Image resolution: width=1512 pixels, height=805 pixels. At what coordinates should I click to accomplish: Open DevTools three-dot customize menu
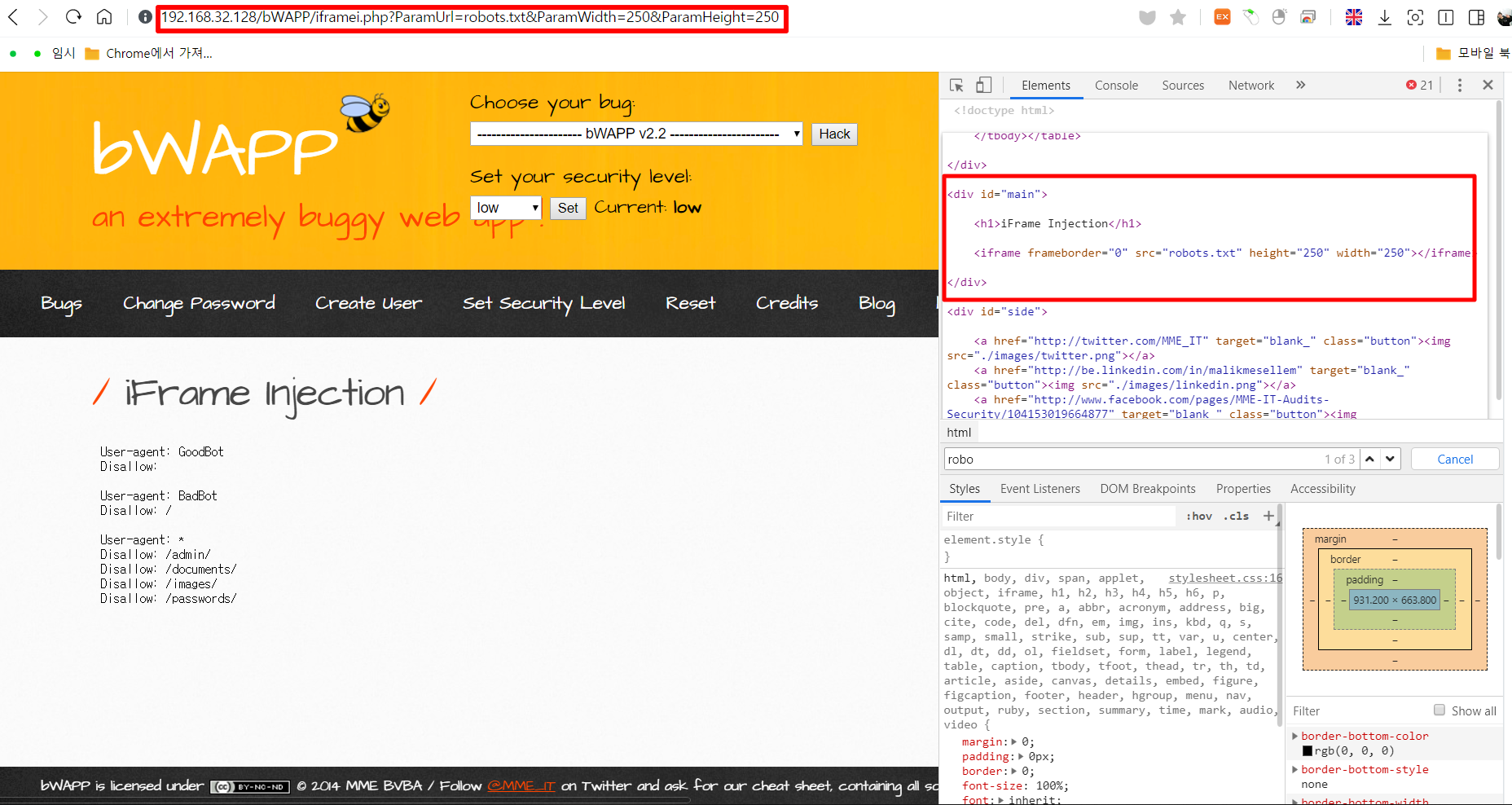1460,85
